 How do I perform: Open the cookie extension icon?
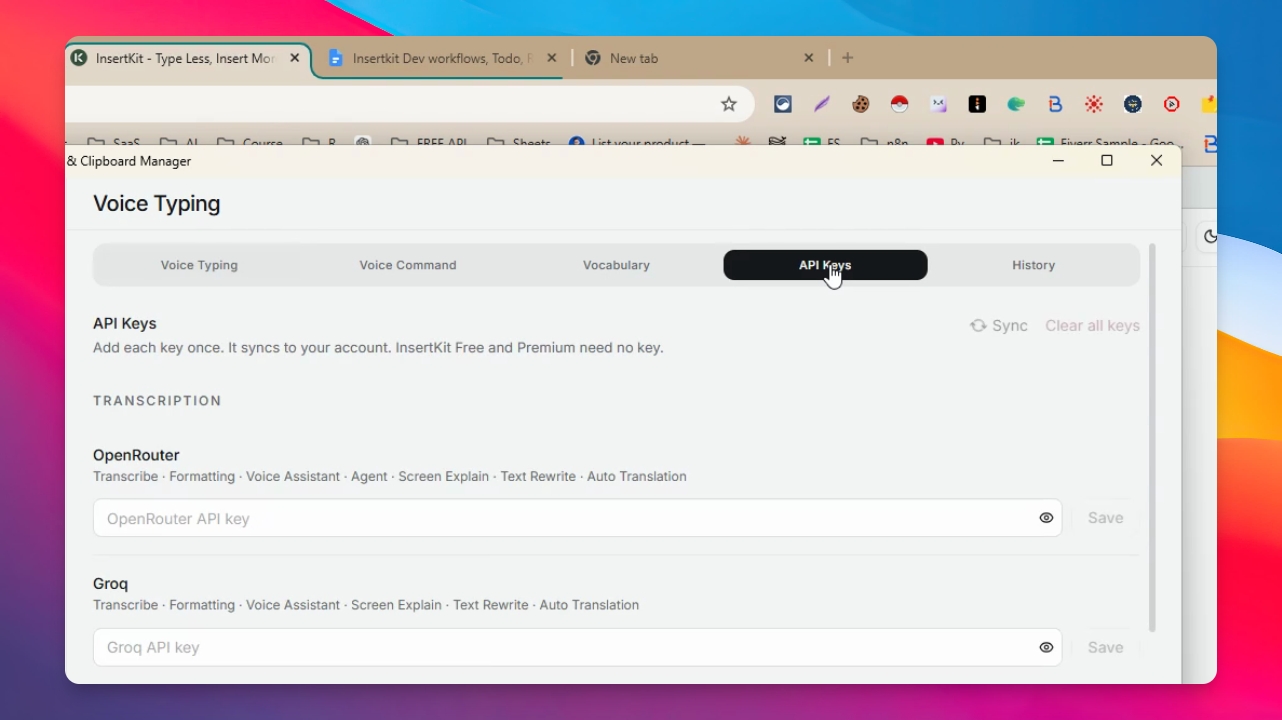pyautogui.click(x=860, y=104)
